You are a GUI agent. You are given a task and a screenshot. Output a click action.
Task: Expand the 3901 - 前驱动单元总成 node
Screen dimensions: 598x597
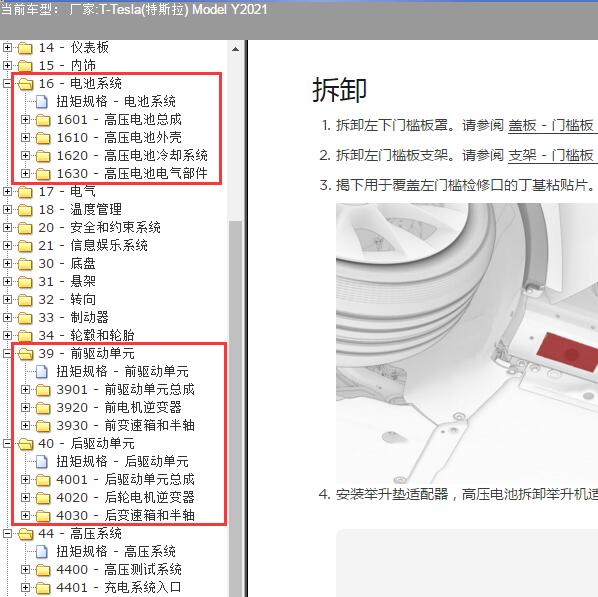point(25,389)
